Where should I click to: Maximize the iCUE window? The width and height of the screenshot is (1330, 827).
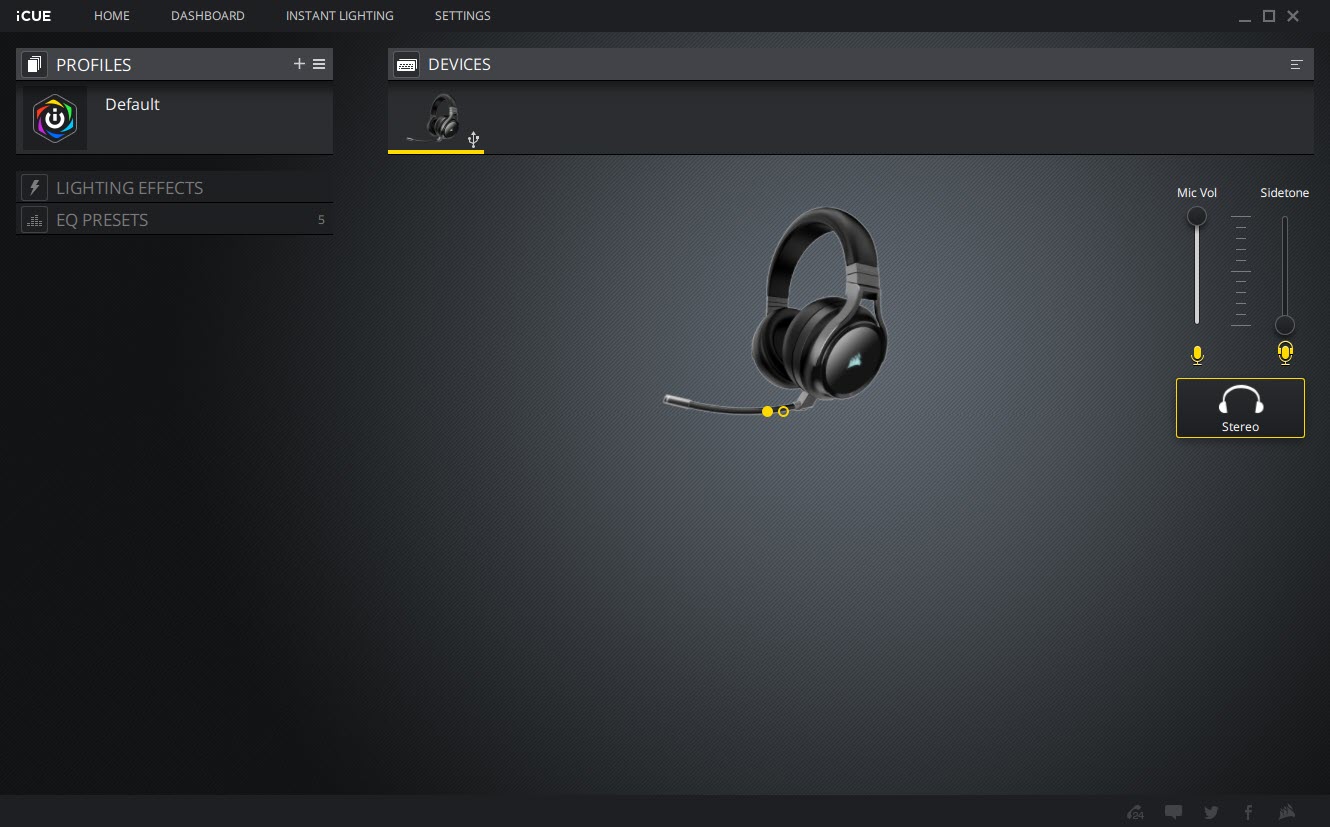[1269, 16]
